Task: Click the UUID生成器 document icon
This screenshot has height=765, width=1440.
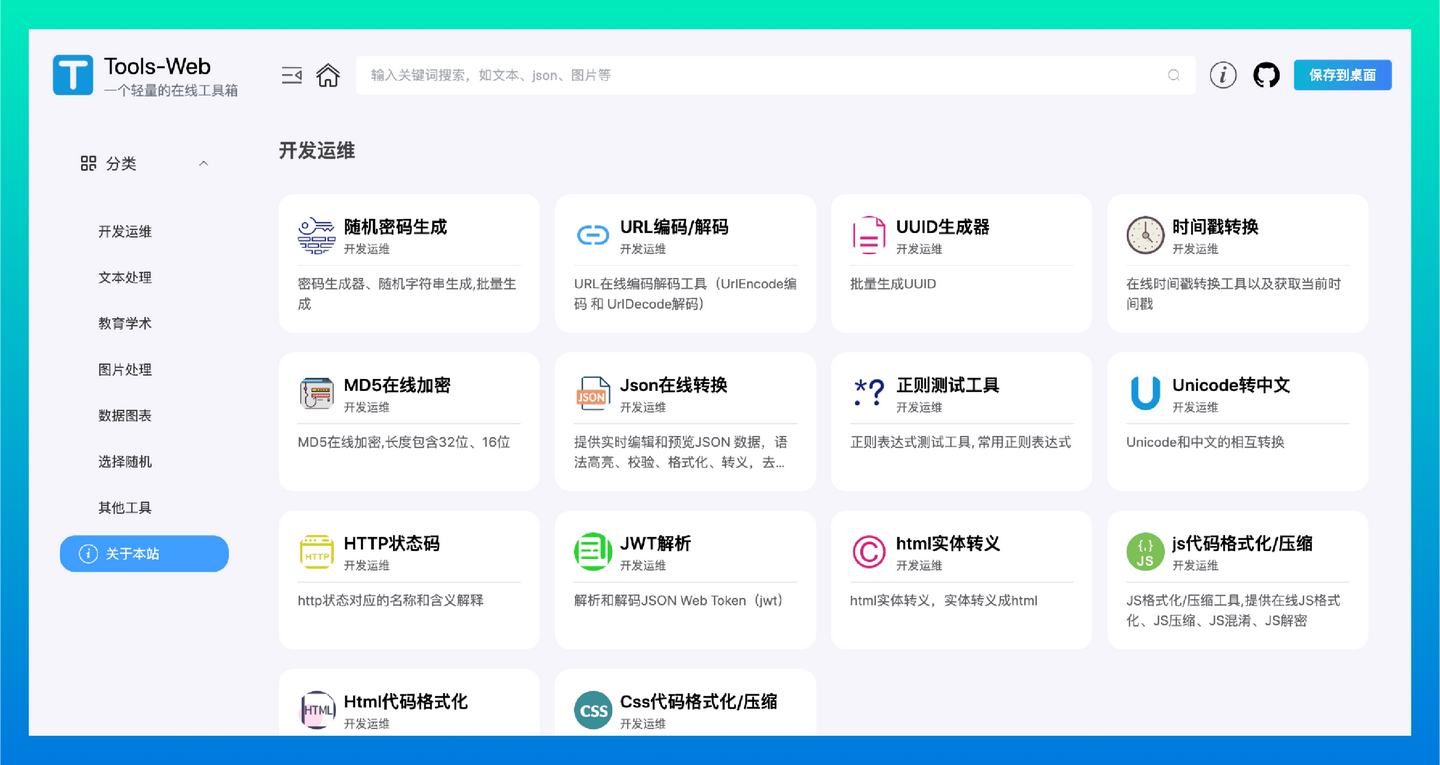Action: [869, 235]
